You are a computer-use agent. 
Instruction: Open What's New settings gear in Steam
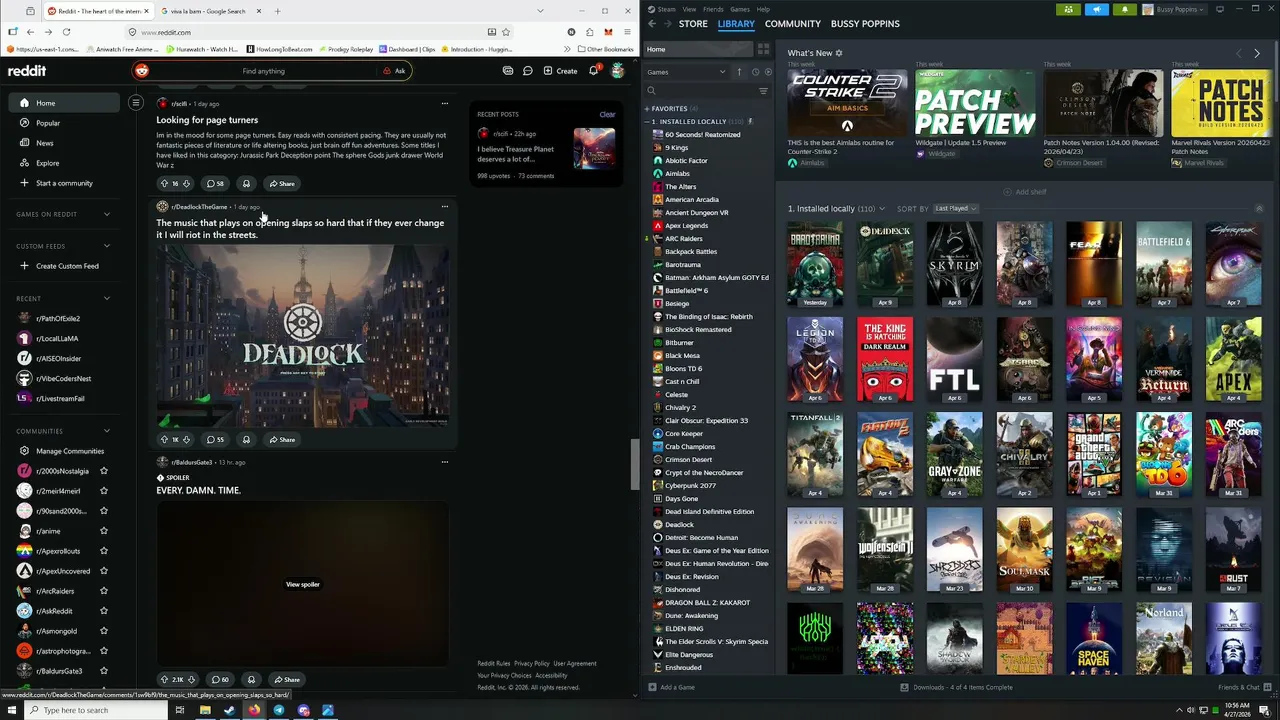coord(839,53)
